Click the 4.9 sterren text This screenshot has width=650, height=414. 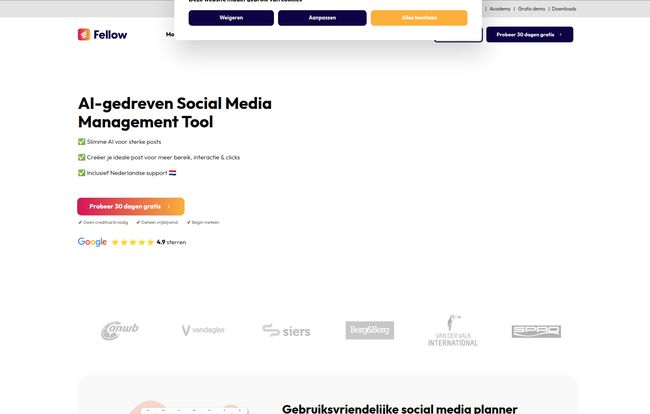(x=171, y=242)
